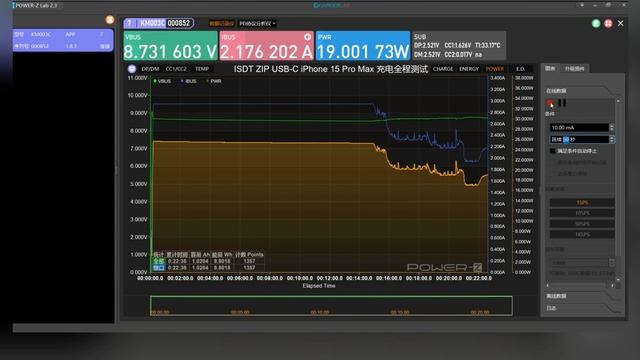Viewport: 640px width, 360px height.
Task: Toggle PWR series in chart legend
Action: (214, 81)
